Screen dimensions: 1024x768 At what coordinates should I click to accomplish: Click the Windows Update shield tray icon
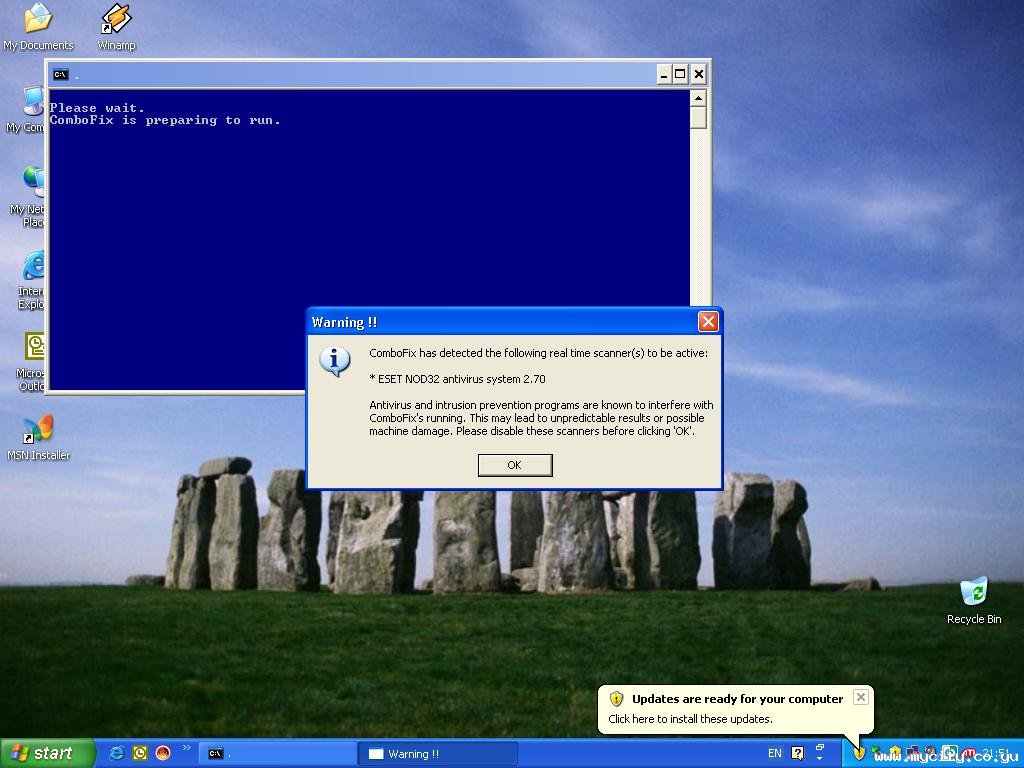pyautogui.click(x=859, y=754)
